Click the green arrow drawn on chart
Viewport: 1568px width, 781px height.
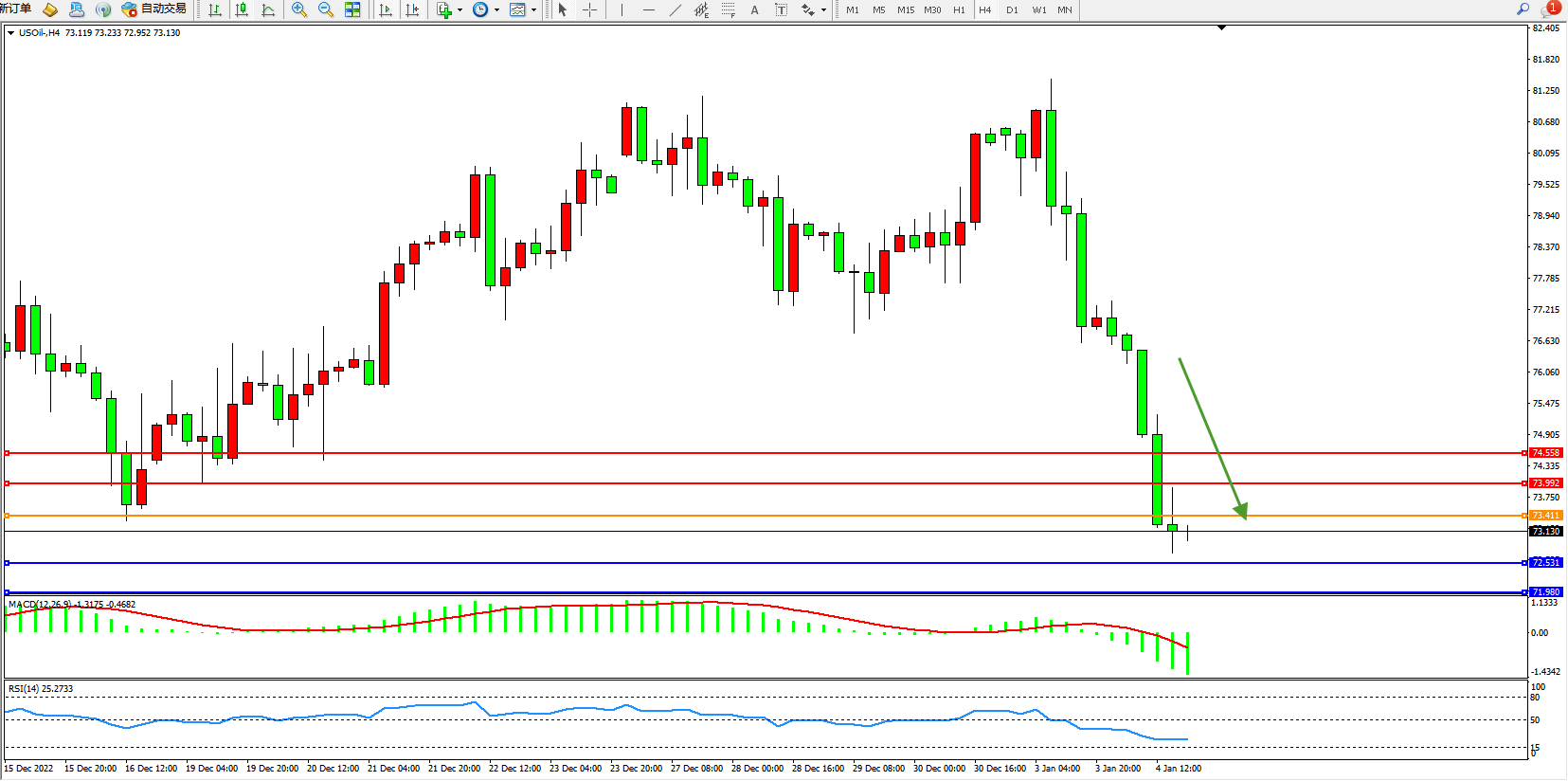(x=1212, y=438)
